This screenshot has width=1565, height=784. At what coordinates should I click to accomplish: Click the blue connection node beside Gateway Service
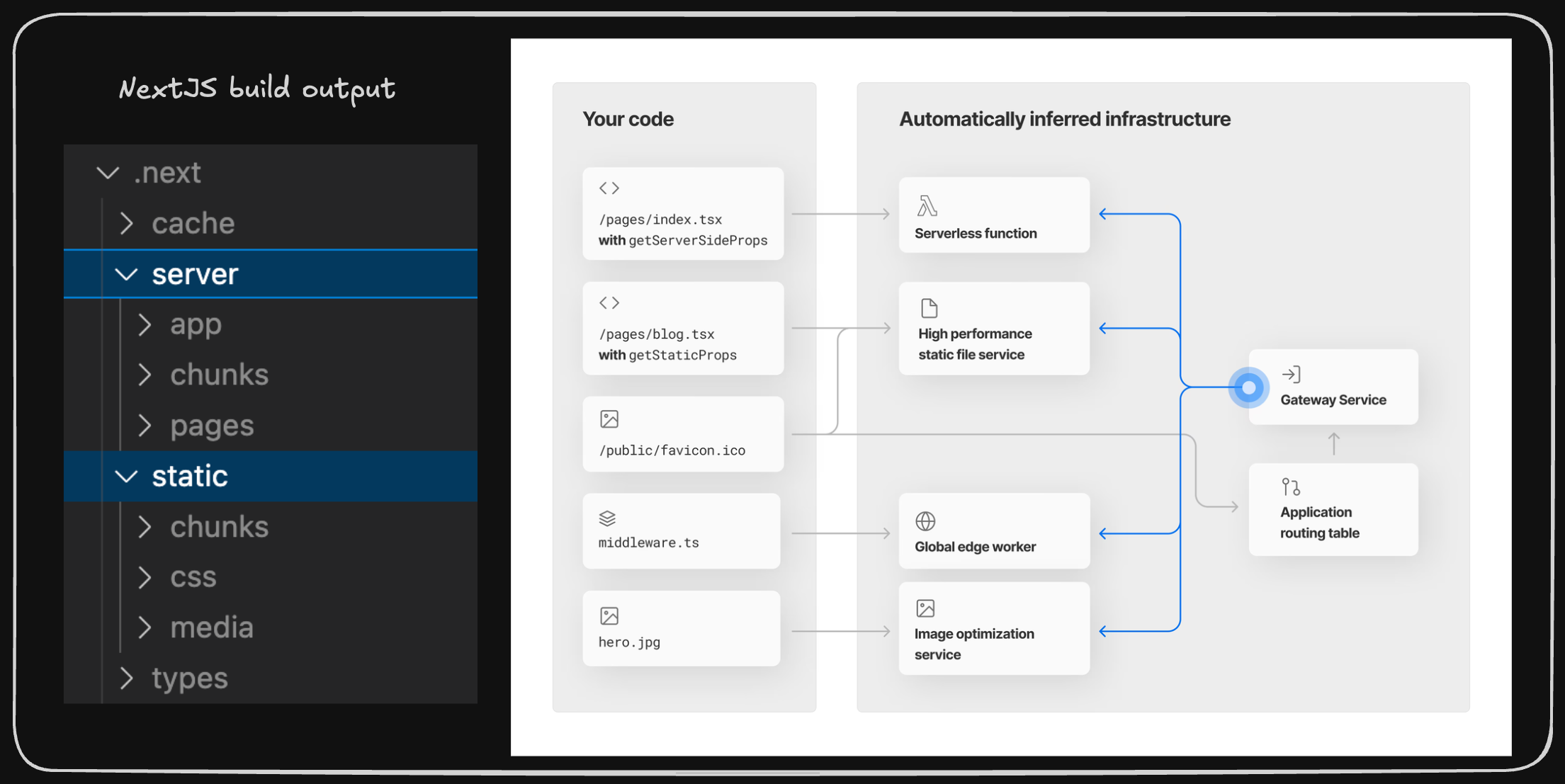click(x=1249, y=387)
